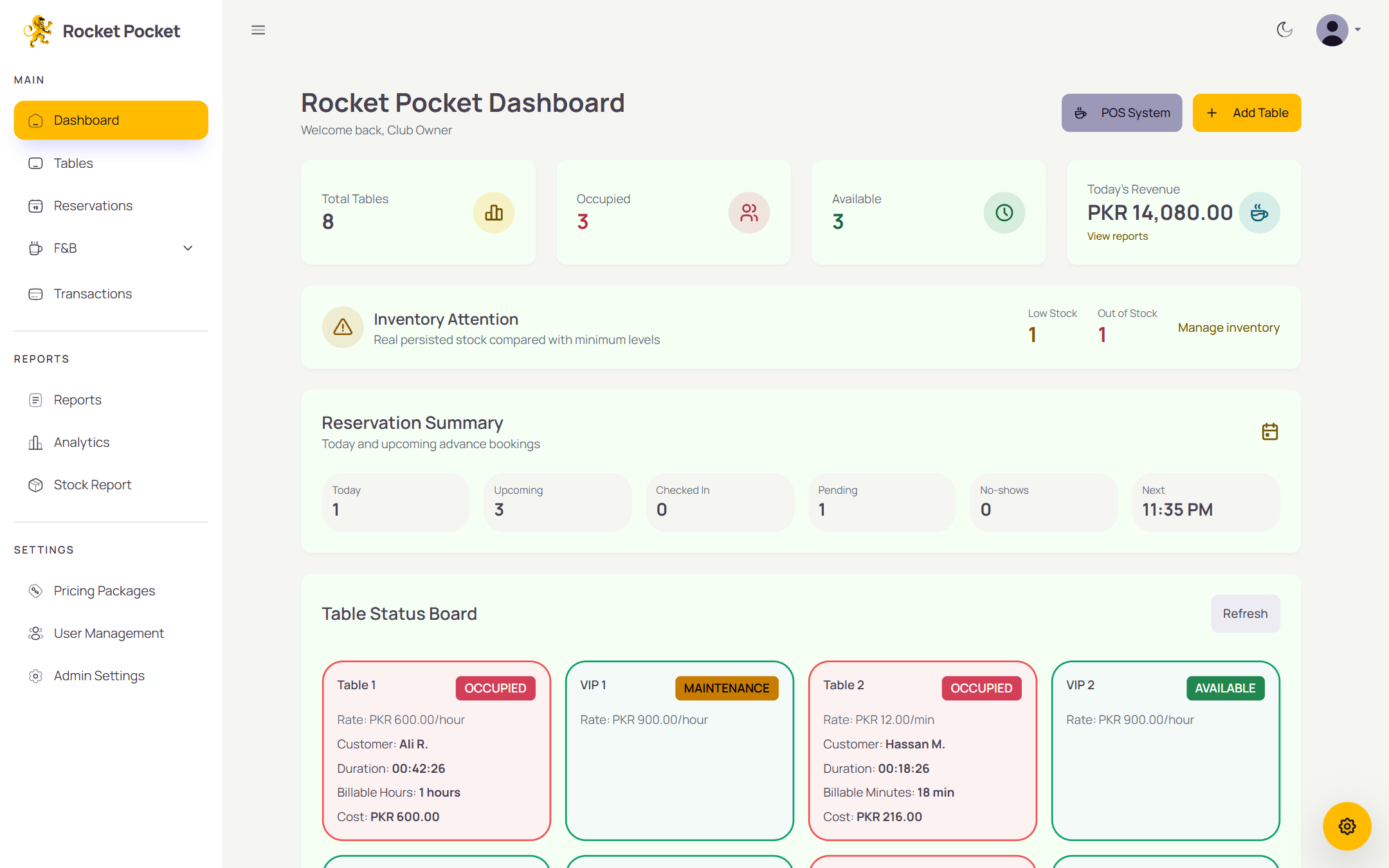Open Dashboard in the sidebar

(x=111, y=120)
